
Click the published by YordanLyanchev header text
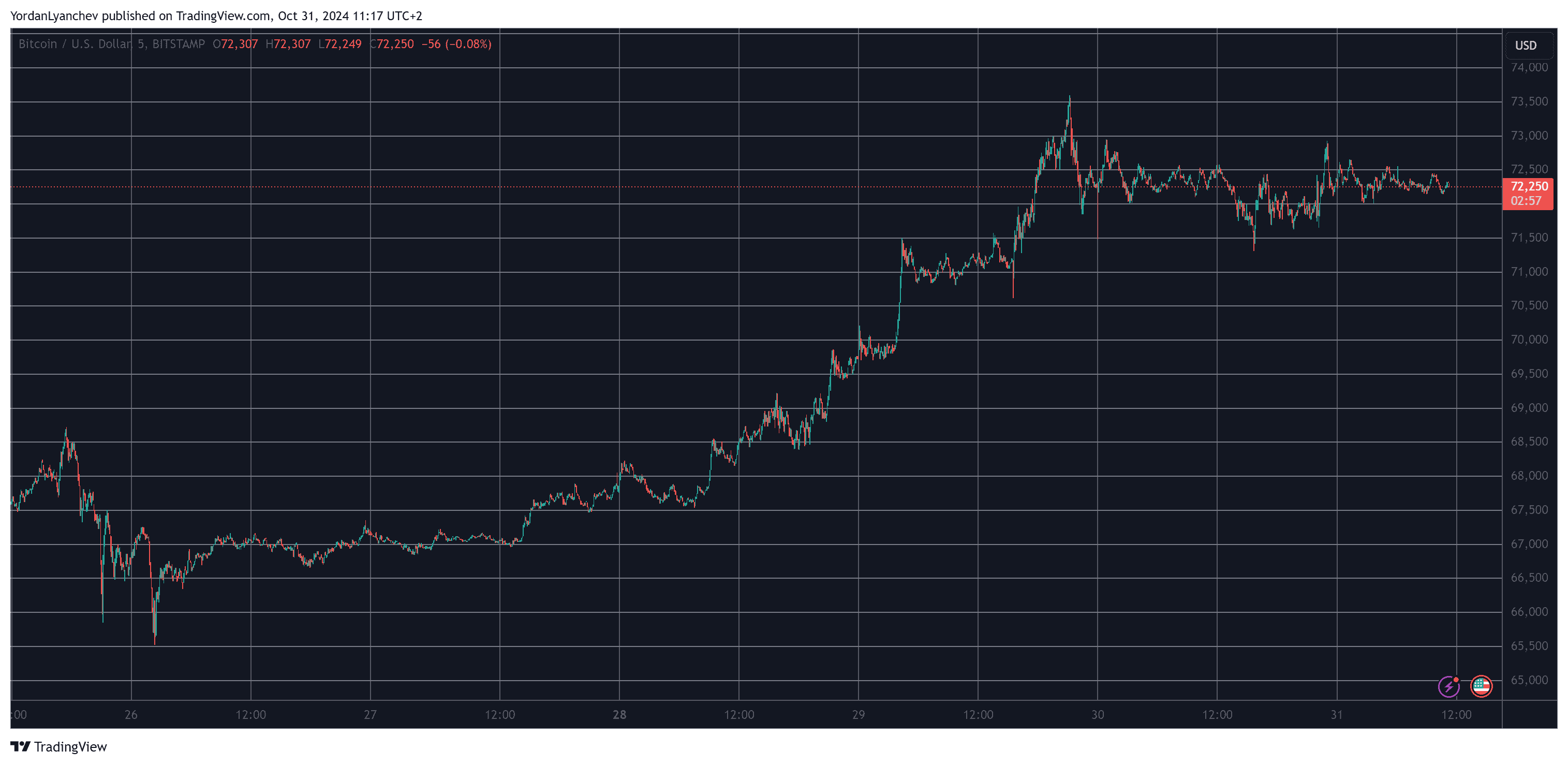coord(216,16)
